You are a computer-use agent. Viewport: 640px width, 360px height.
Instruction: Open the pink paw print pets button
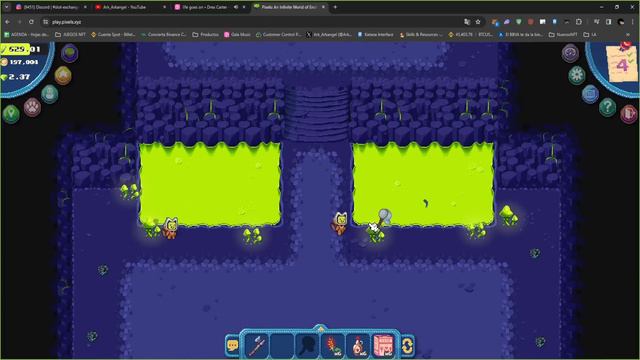pos(32,107)
